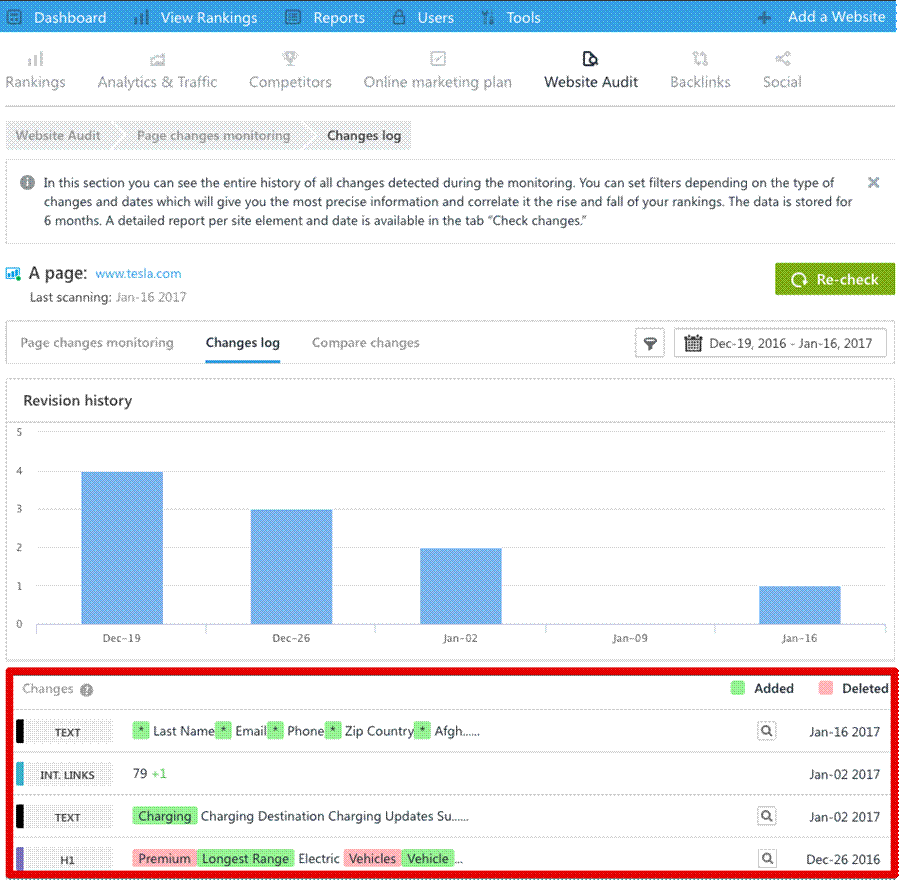Image resolution: width=903 pixels, height=882 pixels.
Task: Click the Changes help question icon
Action: pyautogui.click(x=87, y=689)
